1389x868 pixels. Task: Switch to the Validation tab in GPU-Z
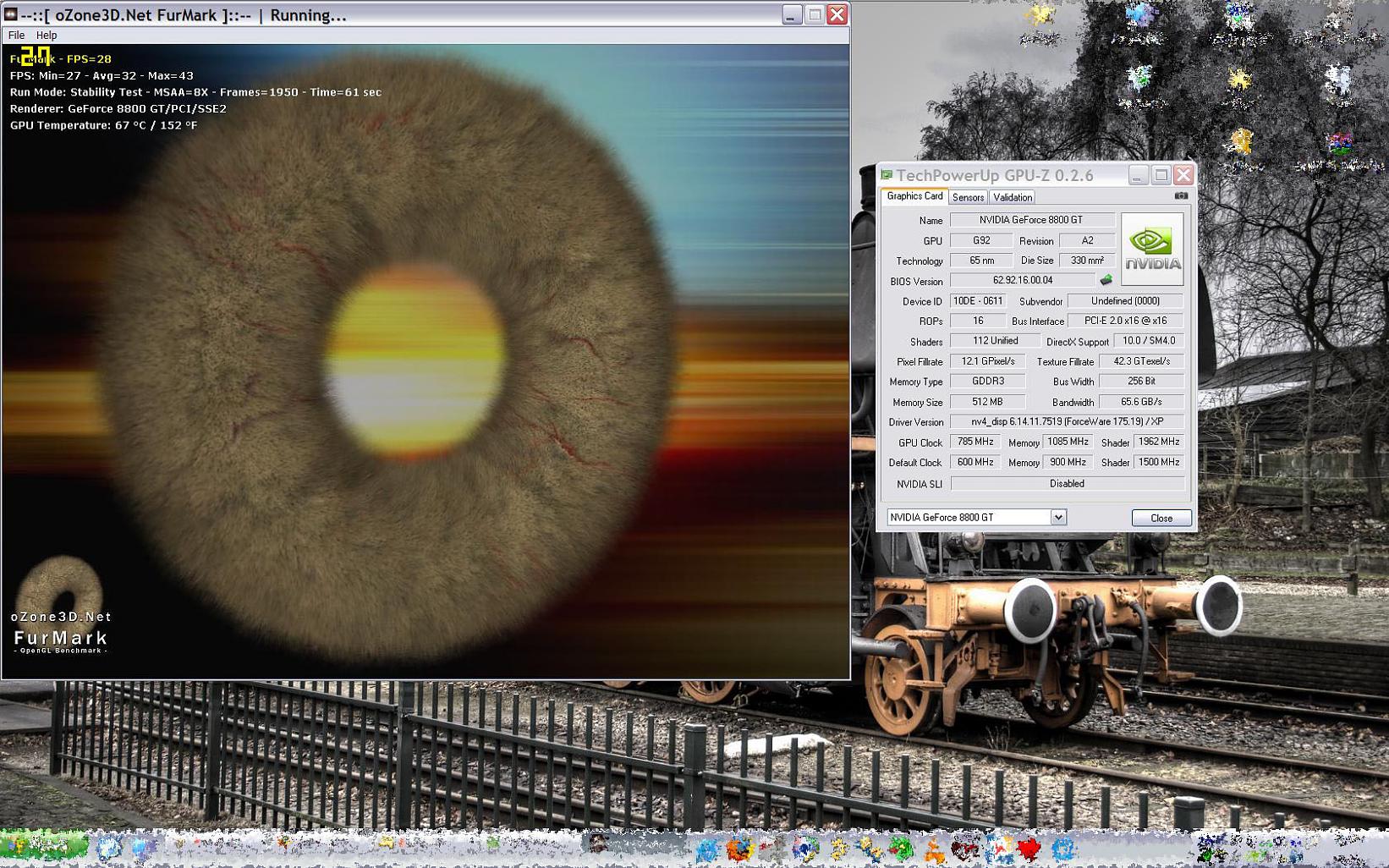pos(1013,197)
